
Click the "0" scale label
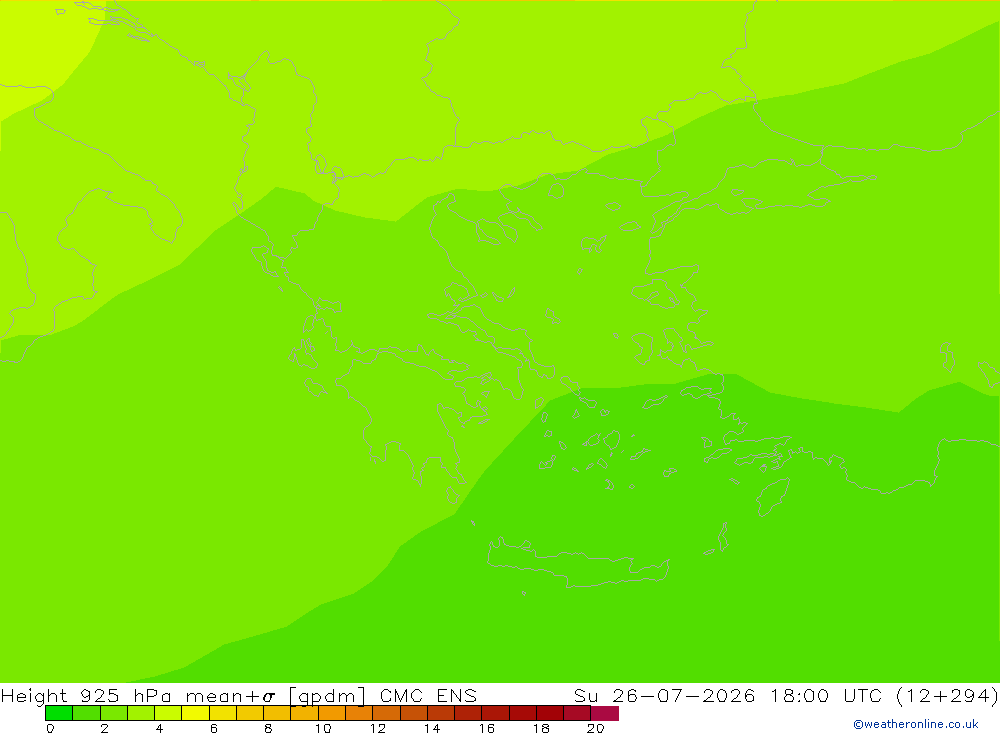coord(50,728)
